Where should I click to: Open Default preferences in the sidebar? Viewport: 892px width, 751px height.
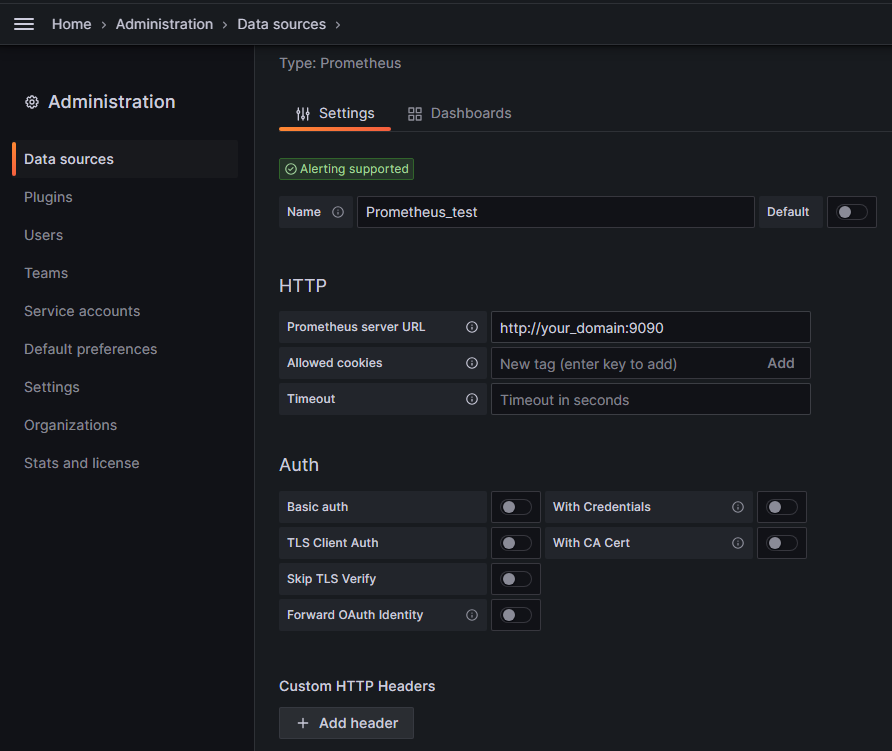pos(90,349)
